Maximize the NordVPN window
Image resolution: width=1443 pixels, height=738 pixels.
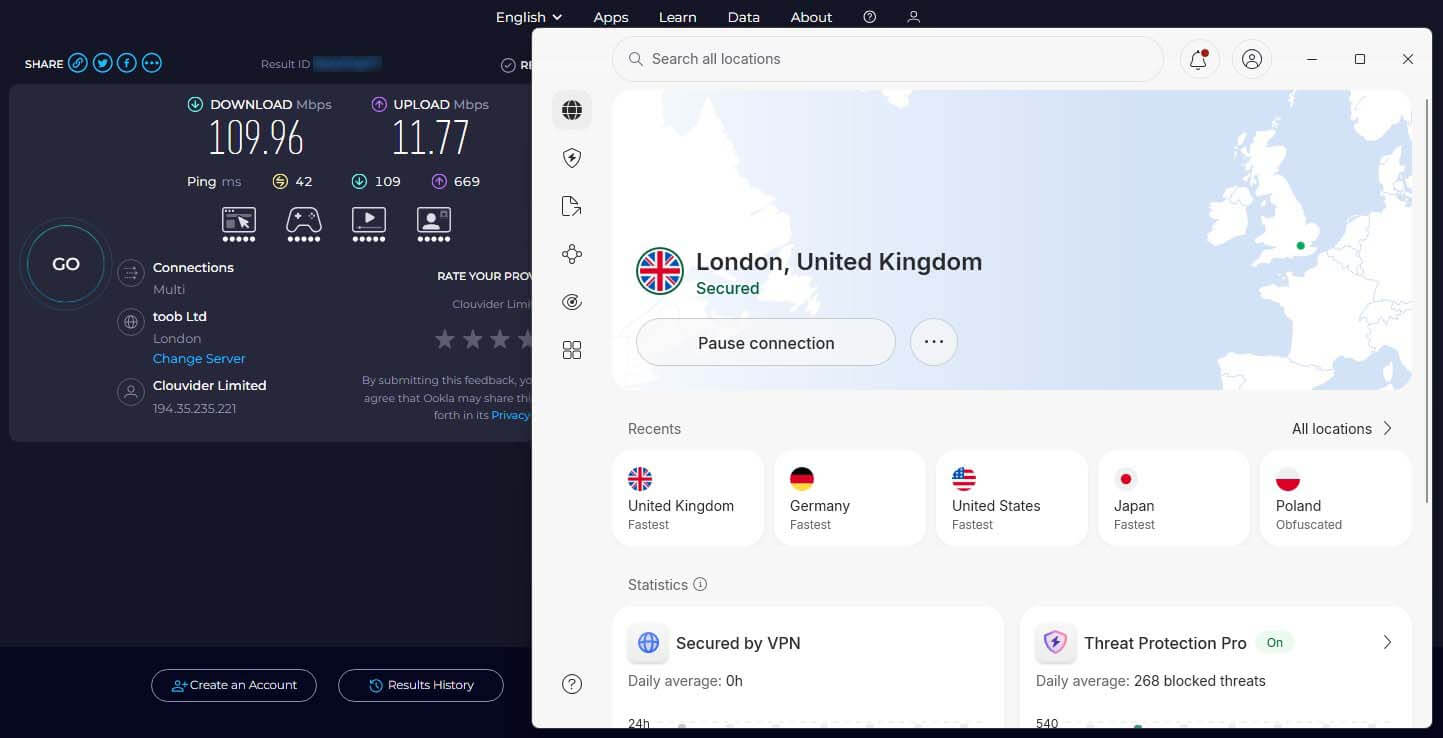pyautogui.click(x=1360, y=59)
